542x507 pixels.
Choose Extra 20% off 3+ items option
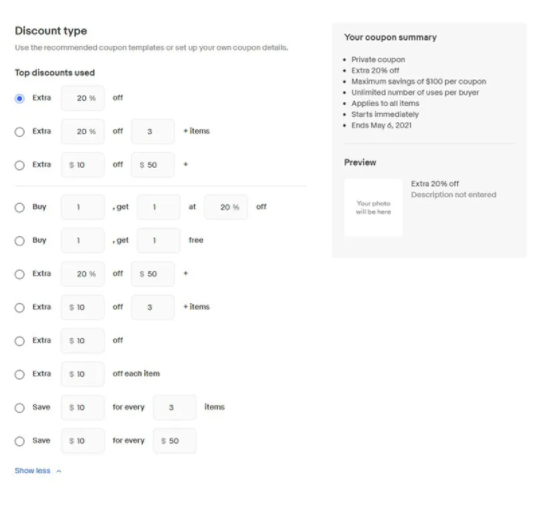20,132
